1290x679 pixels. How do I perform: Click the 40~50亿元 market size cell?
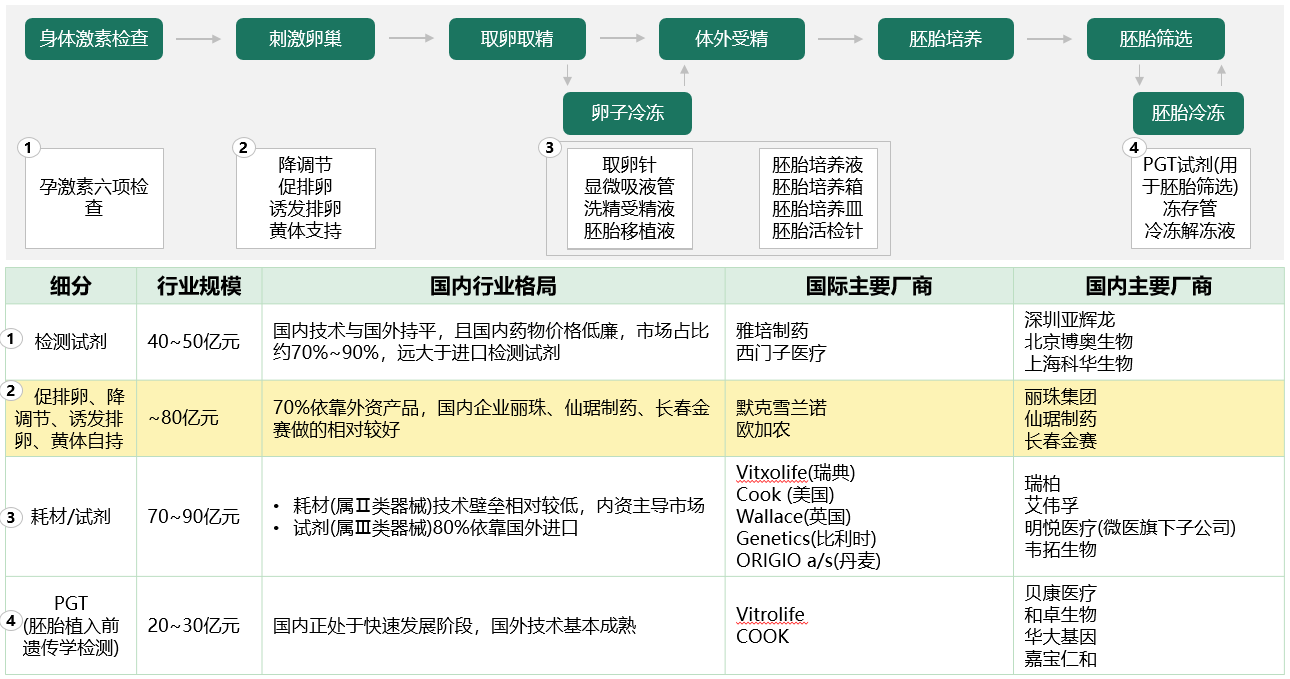pyautogui.click(x=199, y=341)
